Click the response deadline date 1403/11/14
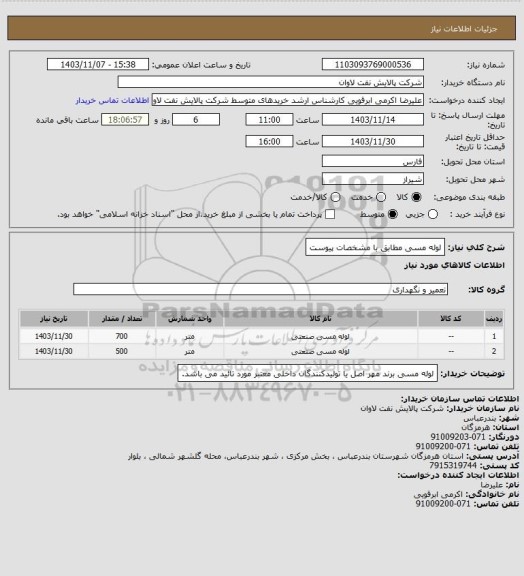Image resolution: width=524 pixels, height=576 pixels. pyautogui.click(x=373, y=120)
